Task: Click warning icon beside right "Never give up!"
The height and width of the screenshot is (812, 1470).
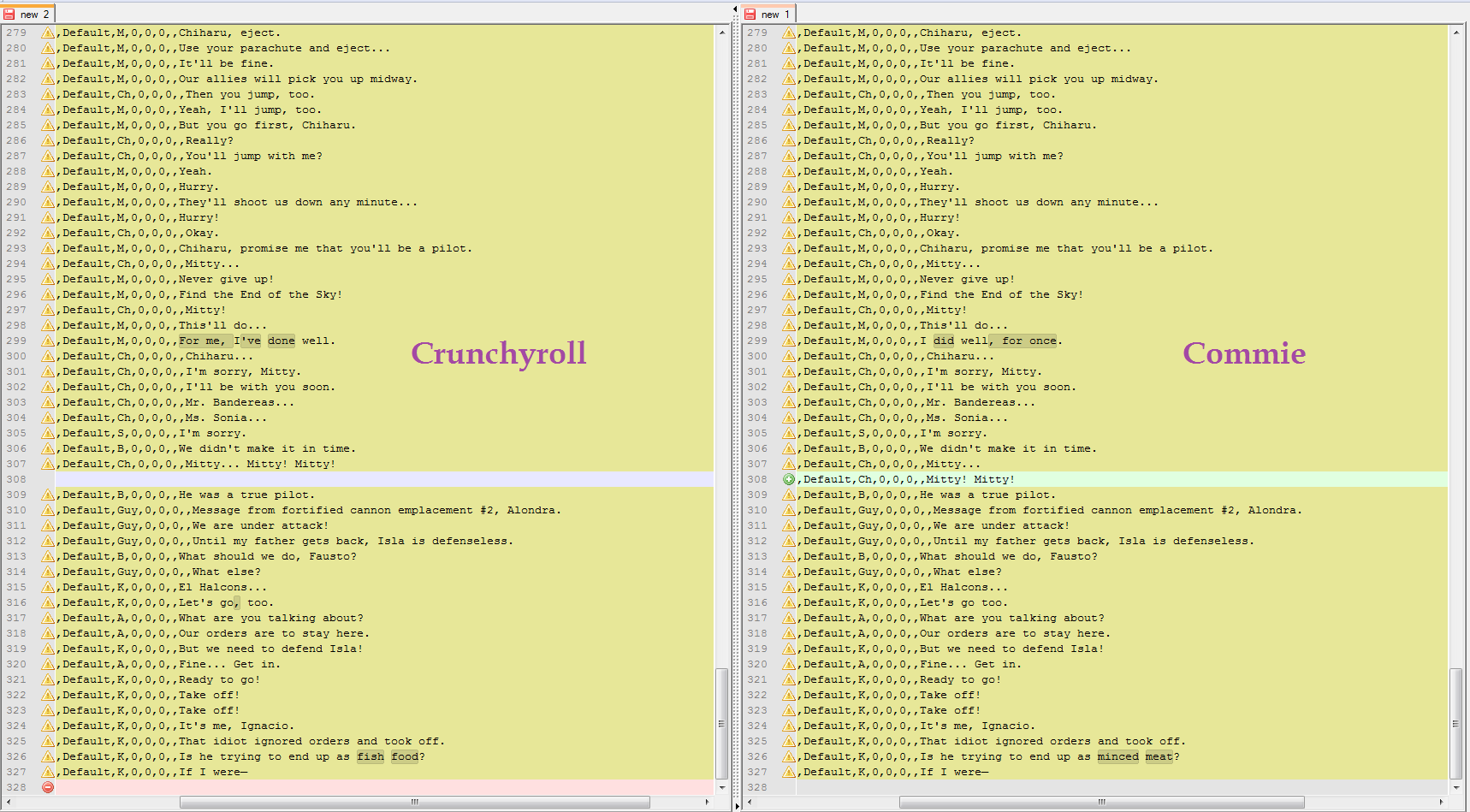Action: [x=789, y=279]
